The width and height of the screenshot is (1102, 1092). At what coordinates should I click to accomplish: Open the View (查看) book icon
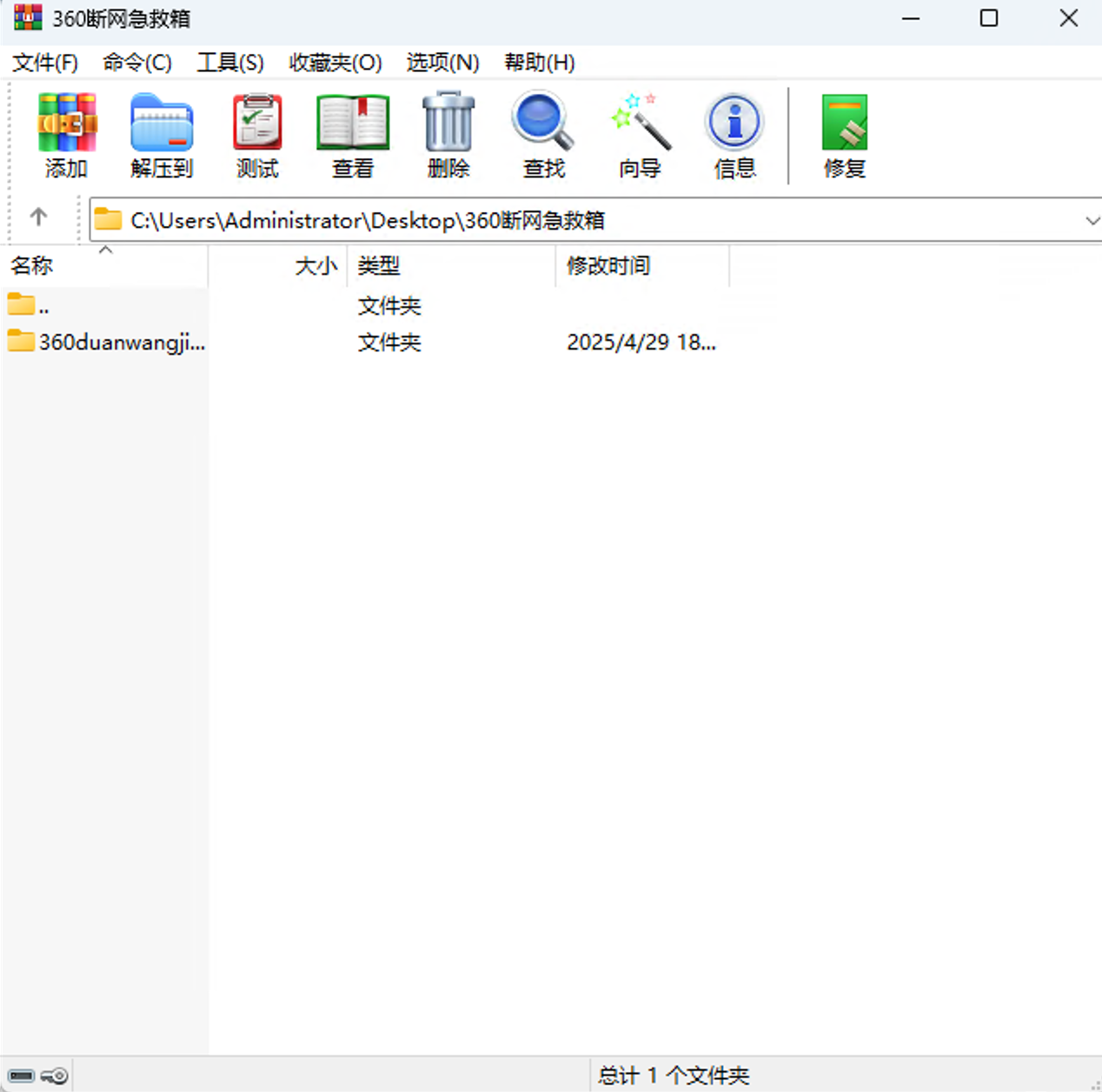point(353,135)
